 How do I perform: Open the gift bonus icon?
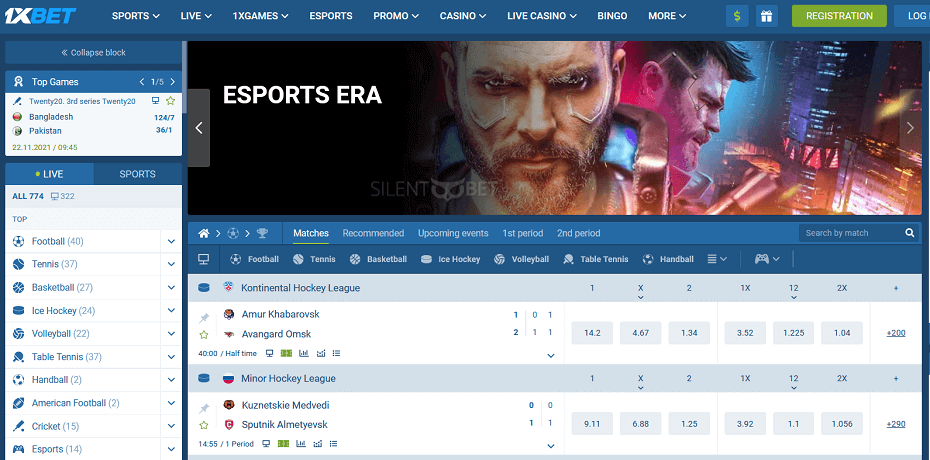767,16
